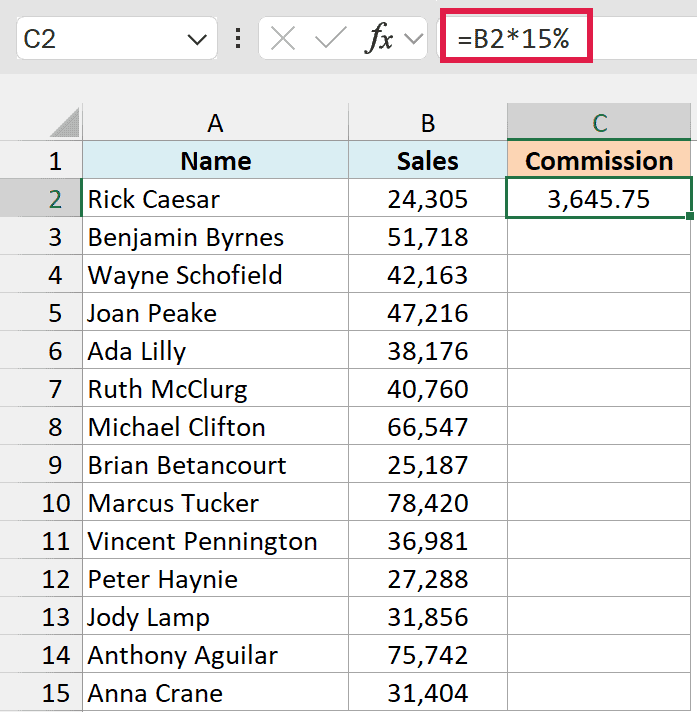Select sales value 25,187
This screenshot has height=712, width=697.
428,464
